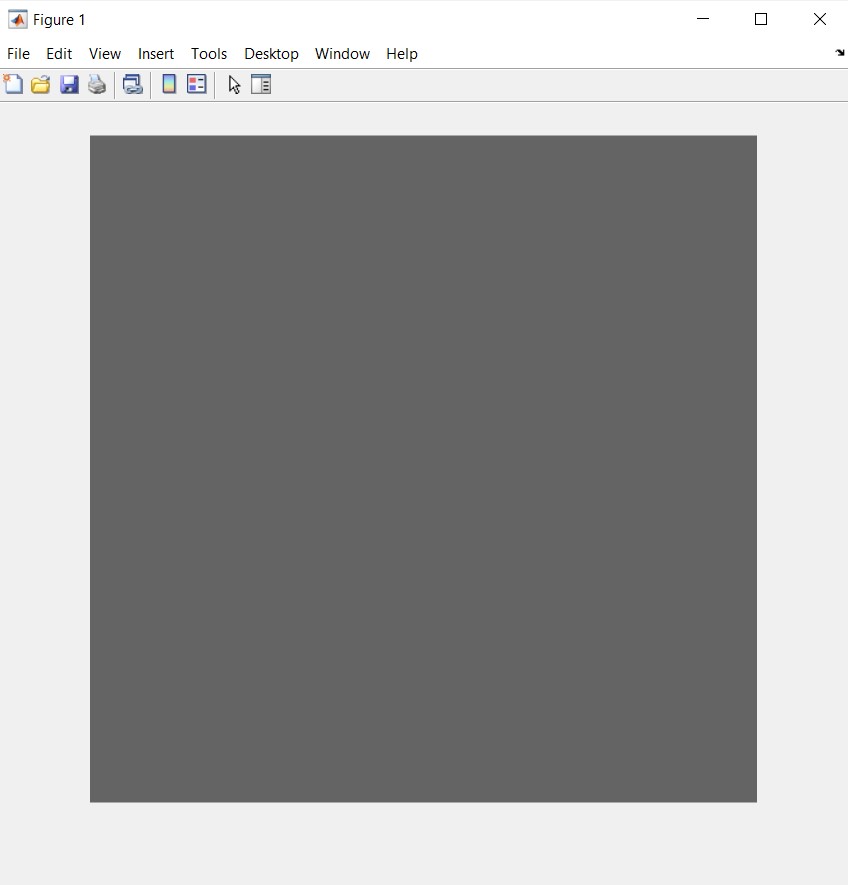Screen dimensions: 848x885
Task: Open the Insert menu
Action: pyautogui.click(x=156, y=54)
